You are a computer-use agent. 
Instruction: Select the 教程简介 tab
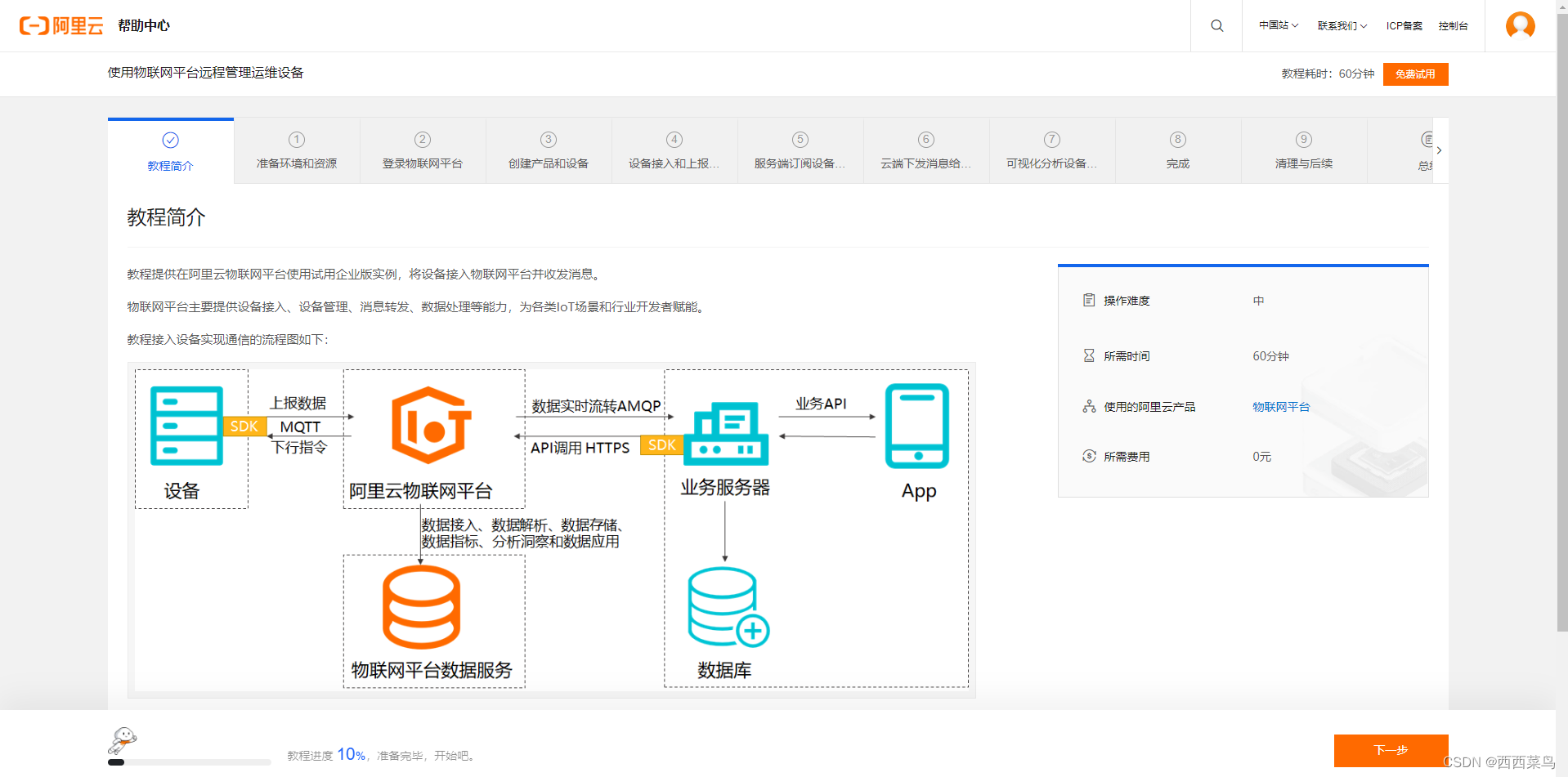pos(170,151)
